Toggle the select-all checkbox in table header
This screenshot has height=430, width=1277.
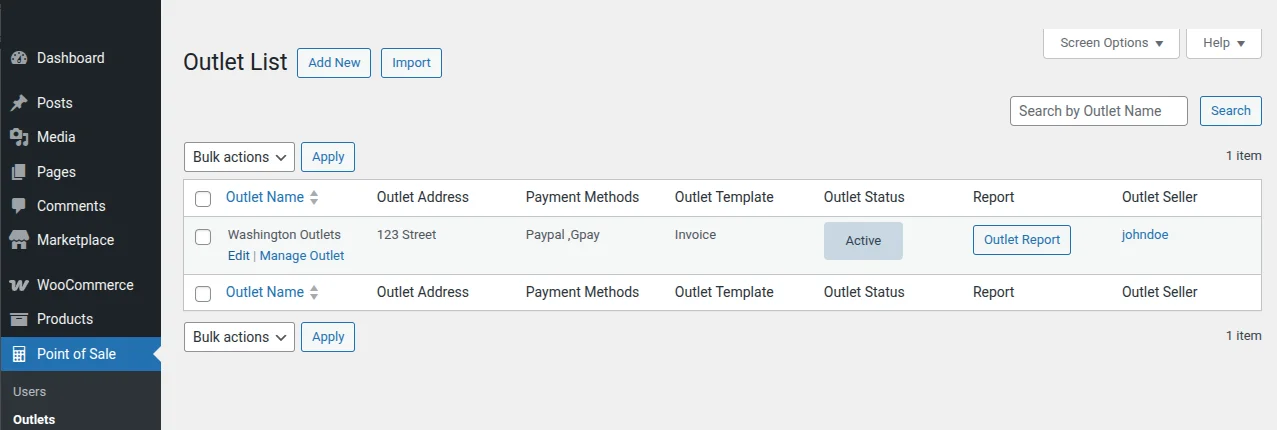(203, 198)
